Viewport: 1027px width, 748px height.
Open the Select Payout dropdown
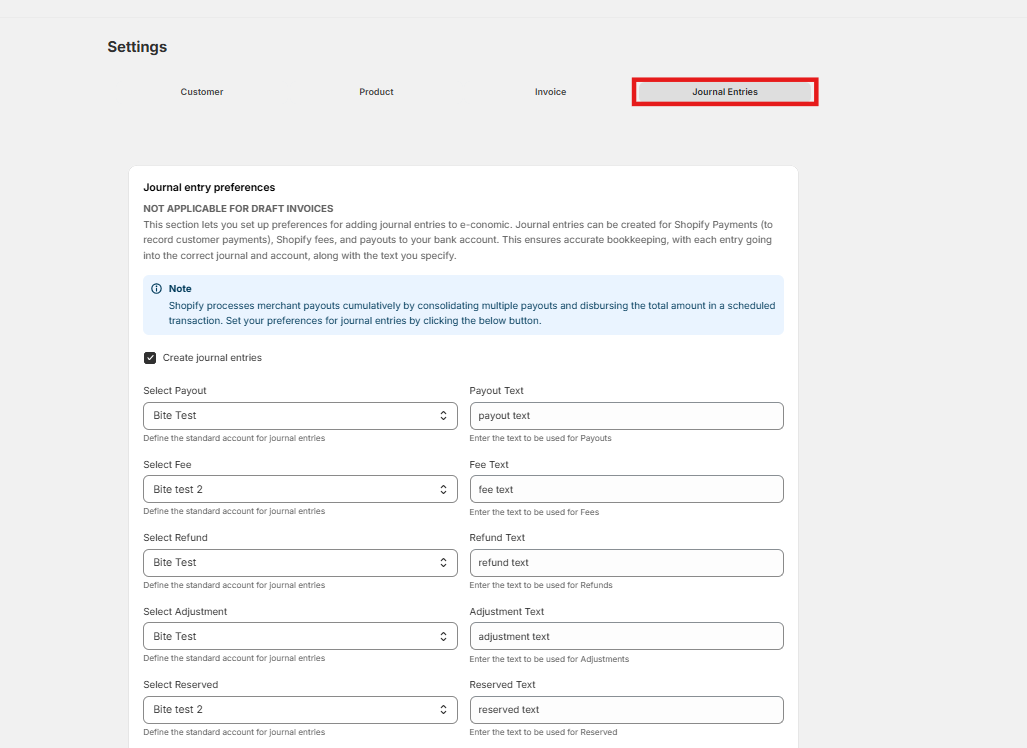[300, 416]
